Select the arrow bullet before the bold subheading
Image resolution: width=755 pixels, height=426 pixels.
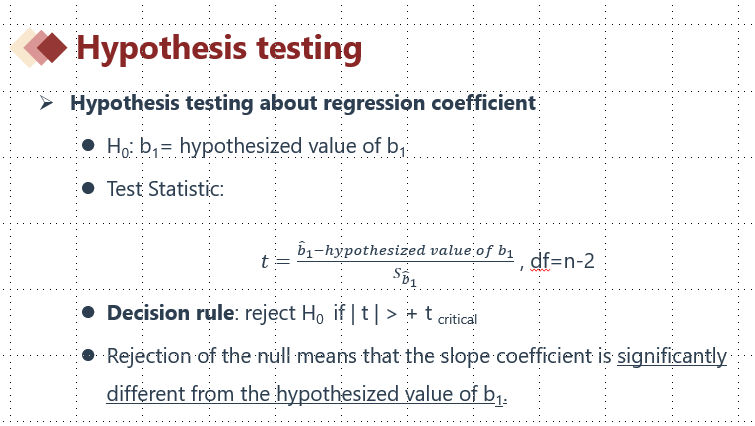point(46,104)
